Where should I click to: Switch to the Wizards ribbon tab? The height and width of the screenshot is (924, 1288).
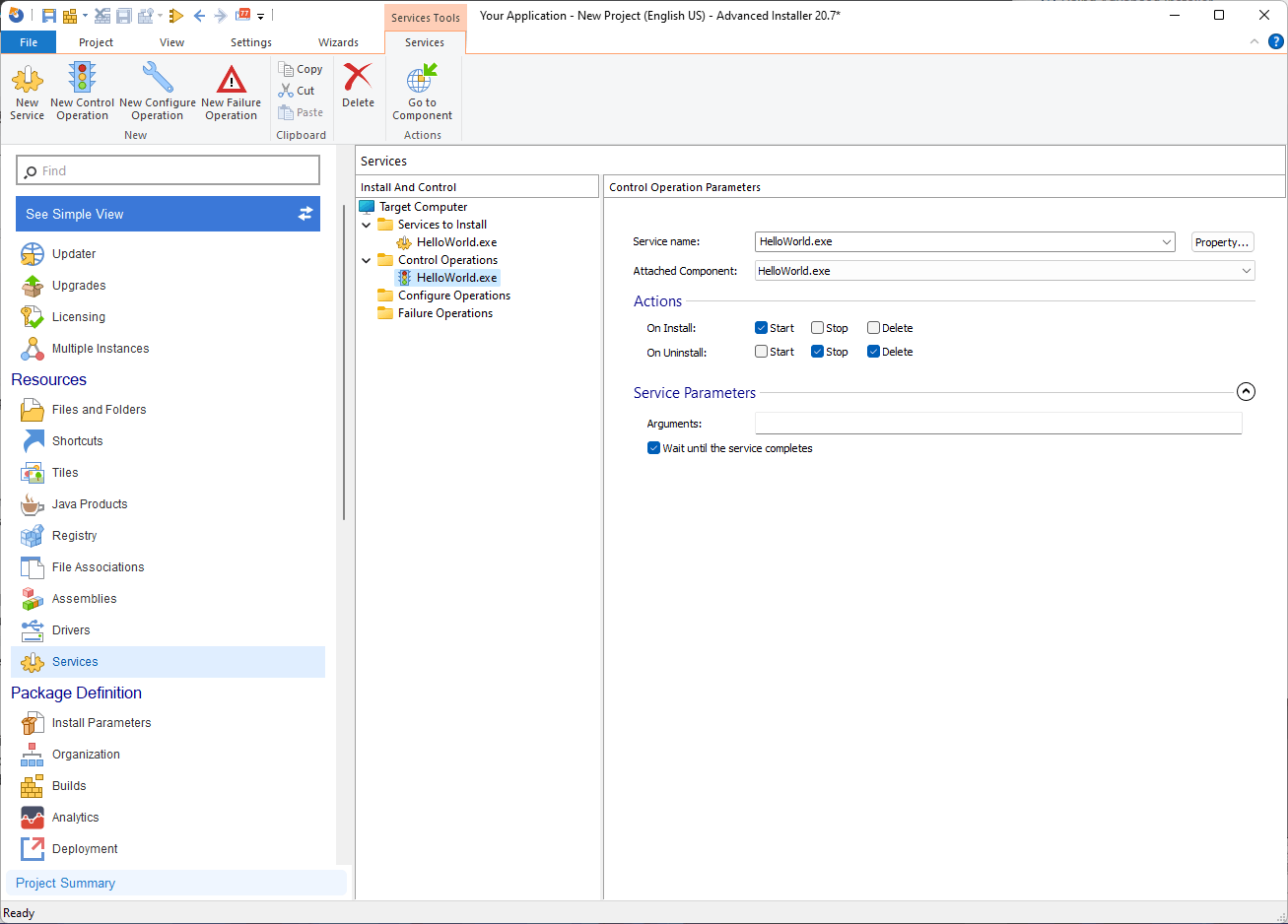[338, 42]
